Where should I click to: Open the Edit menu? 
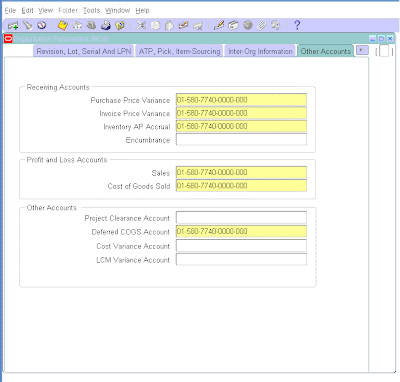pyautogui.click(x=27, y=11)
